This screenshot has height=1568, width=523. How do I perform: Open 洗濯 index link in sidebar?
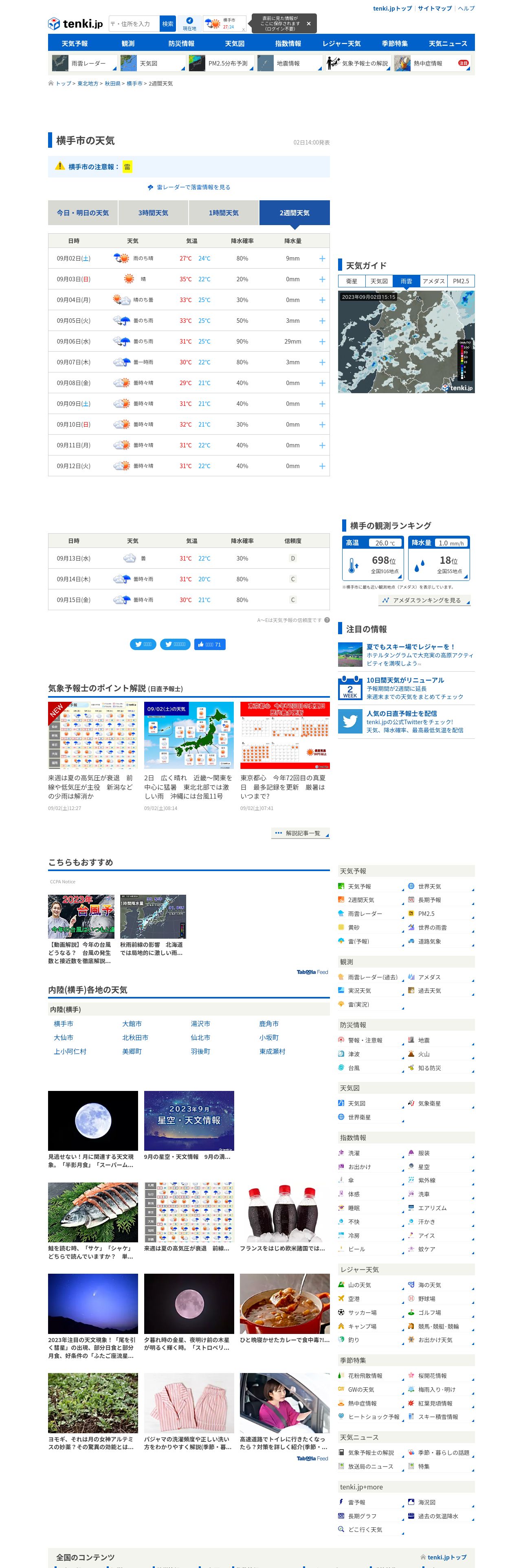click(x=354, y=1153)
